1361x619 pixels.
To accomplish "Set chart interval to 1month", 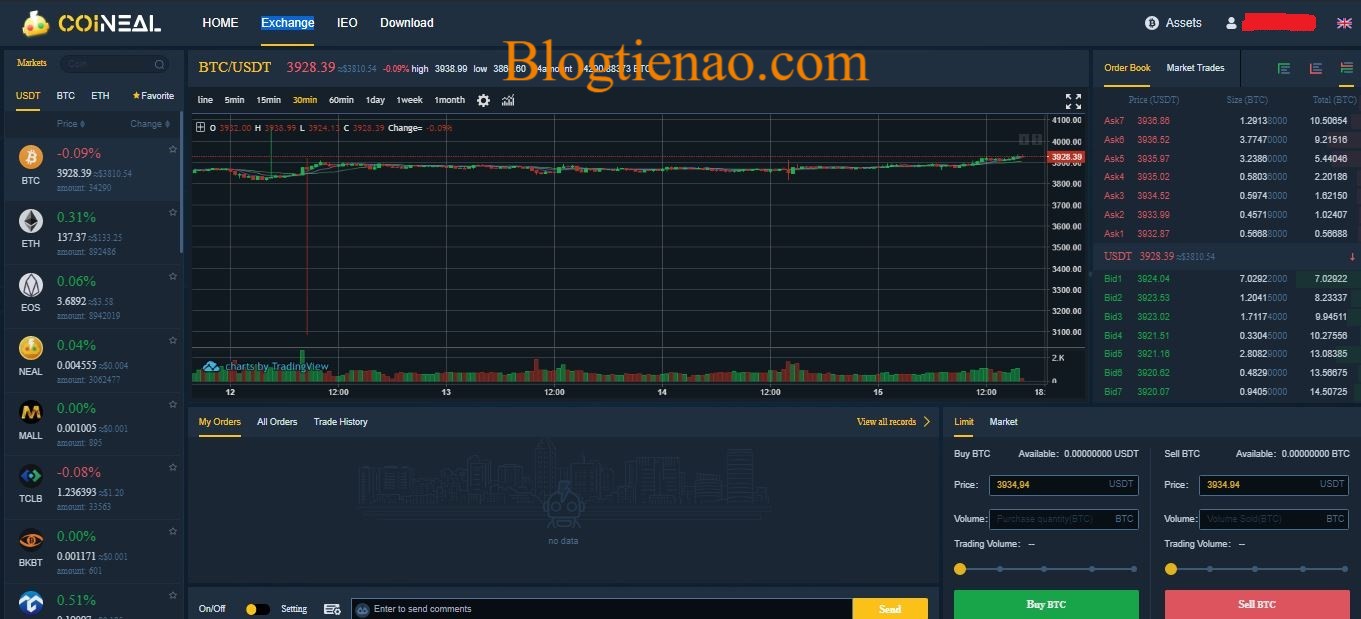I will [449, 100].
